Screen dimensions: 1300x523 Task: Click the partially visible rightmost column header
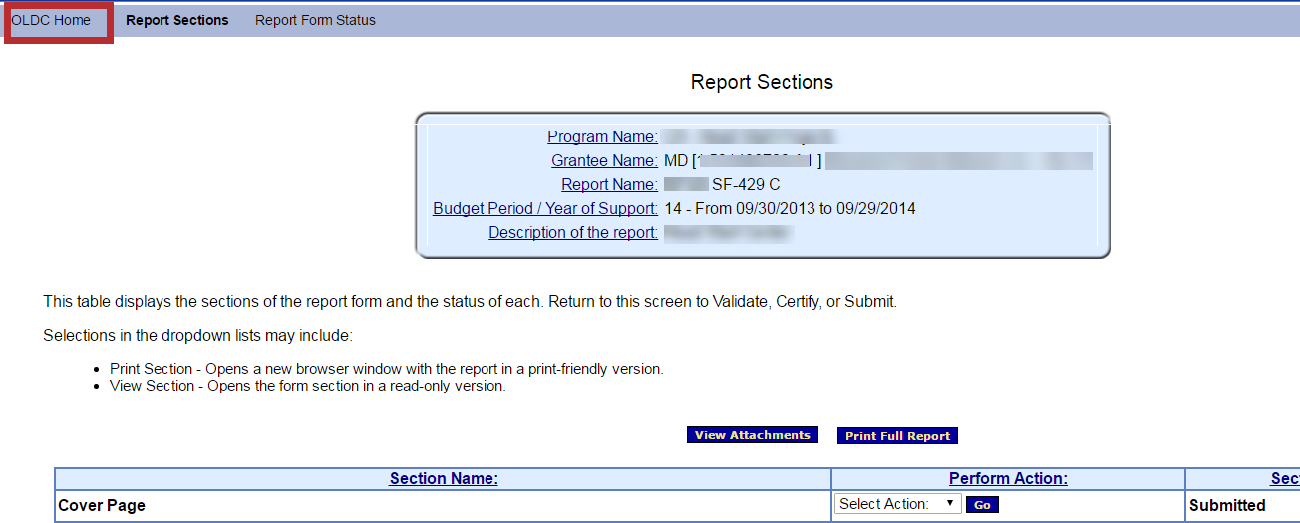pyautogui.click(x=1284, y=479)
